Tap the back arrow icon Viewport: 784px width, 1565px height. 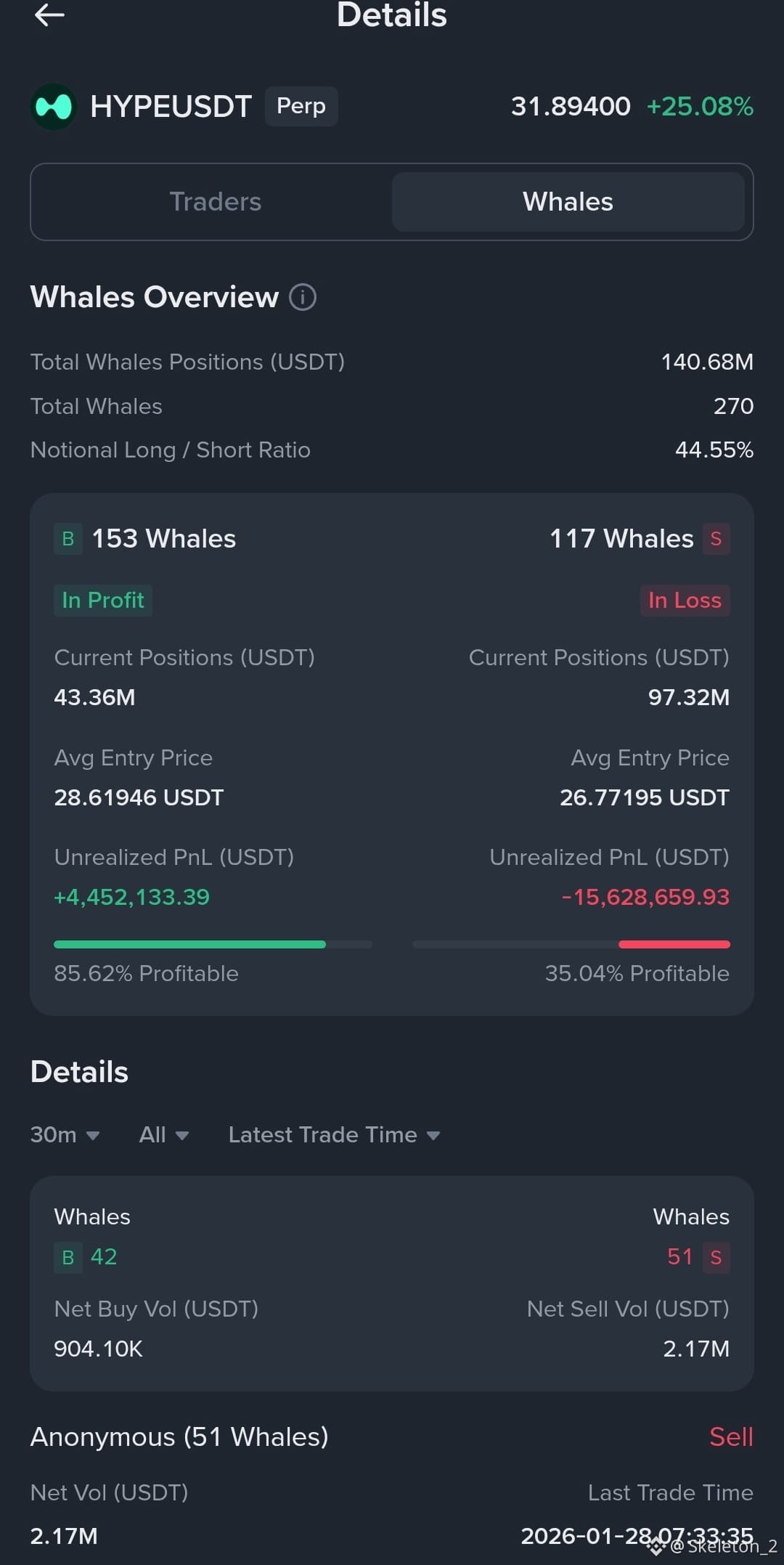tap(49, 15)
